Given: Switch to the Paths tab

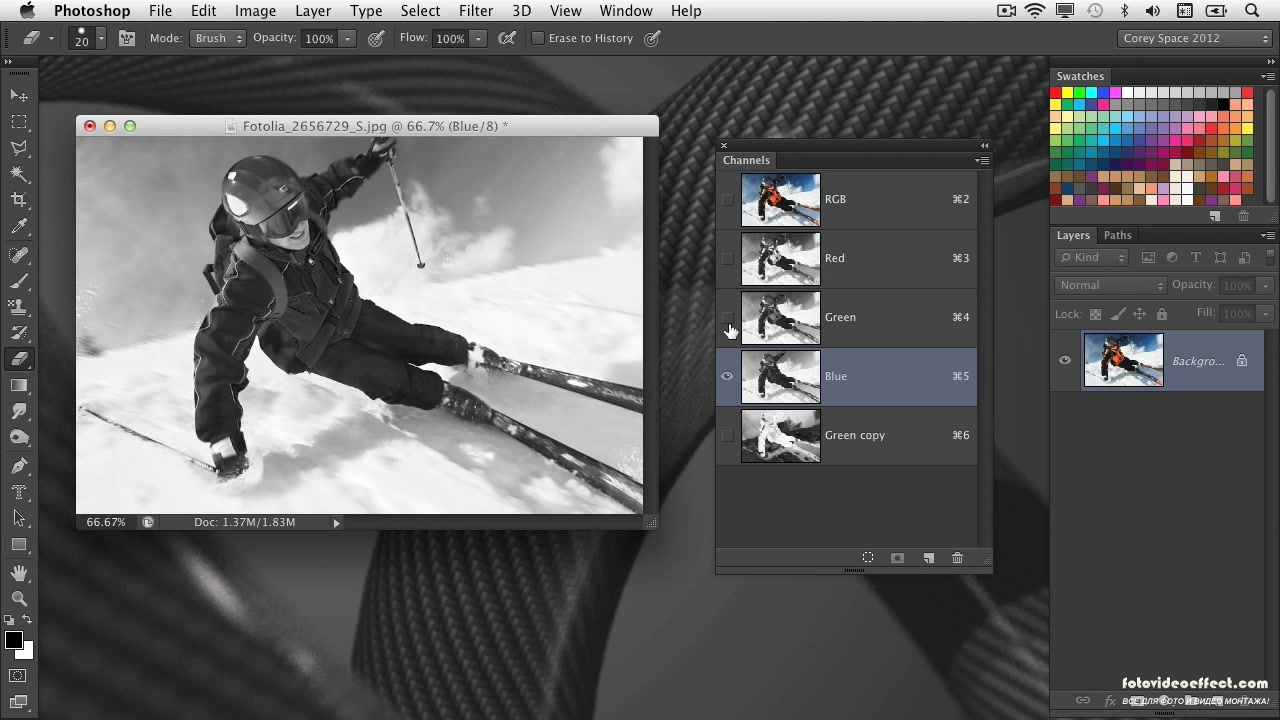Looking at the screenshot, I should tap(1117, 235).
